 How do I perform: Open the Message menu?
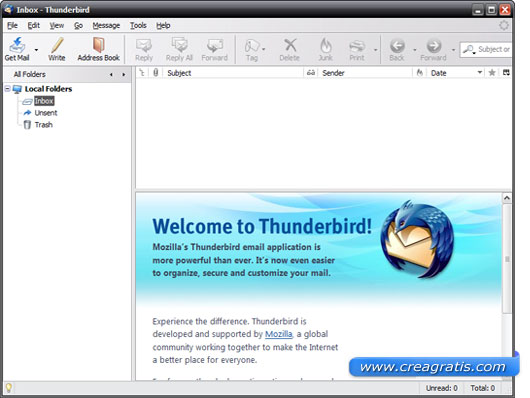coord(106,25)
